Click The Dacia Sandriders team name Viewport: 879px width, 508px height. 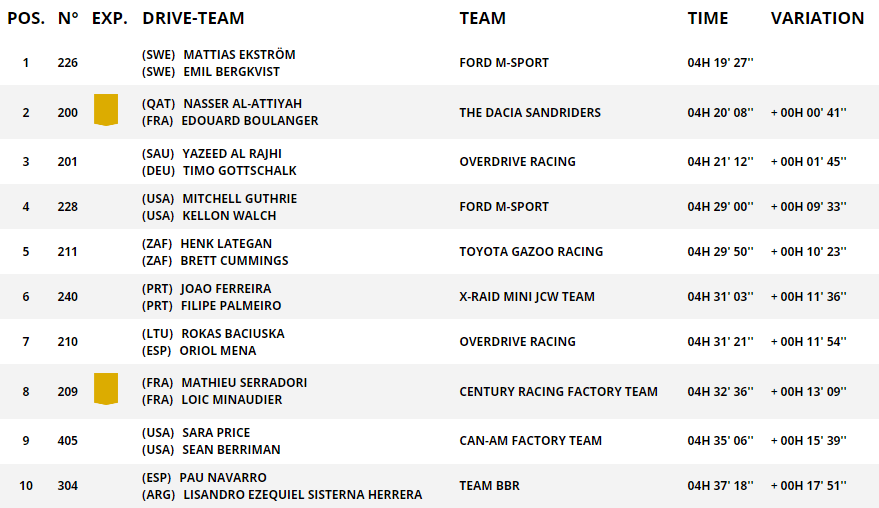point(530,113)
